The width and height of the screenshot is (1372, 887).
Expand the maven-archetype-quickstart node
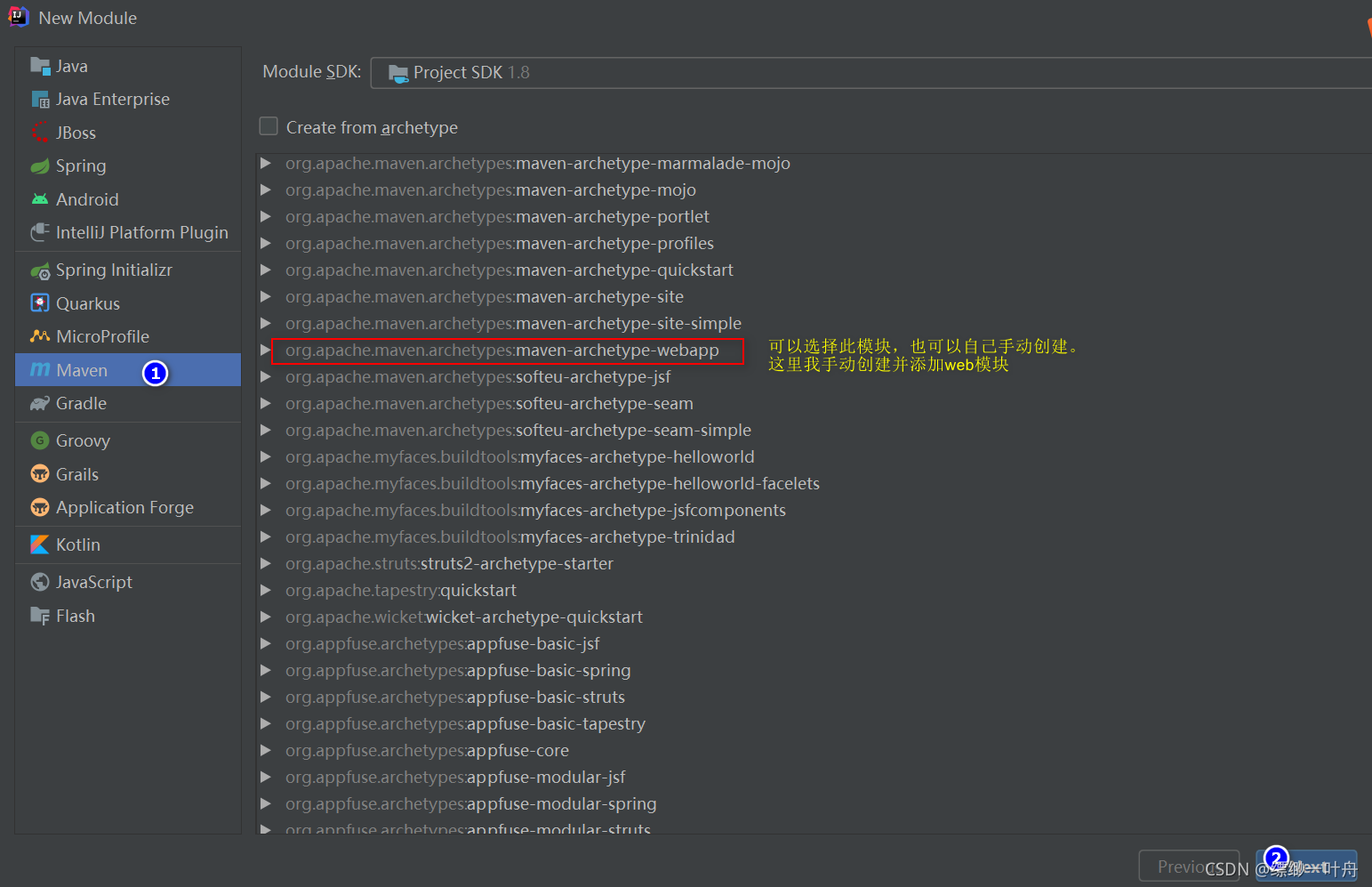(265, 270)
